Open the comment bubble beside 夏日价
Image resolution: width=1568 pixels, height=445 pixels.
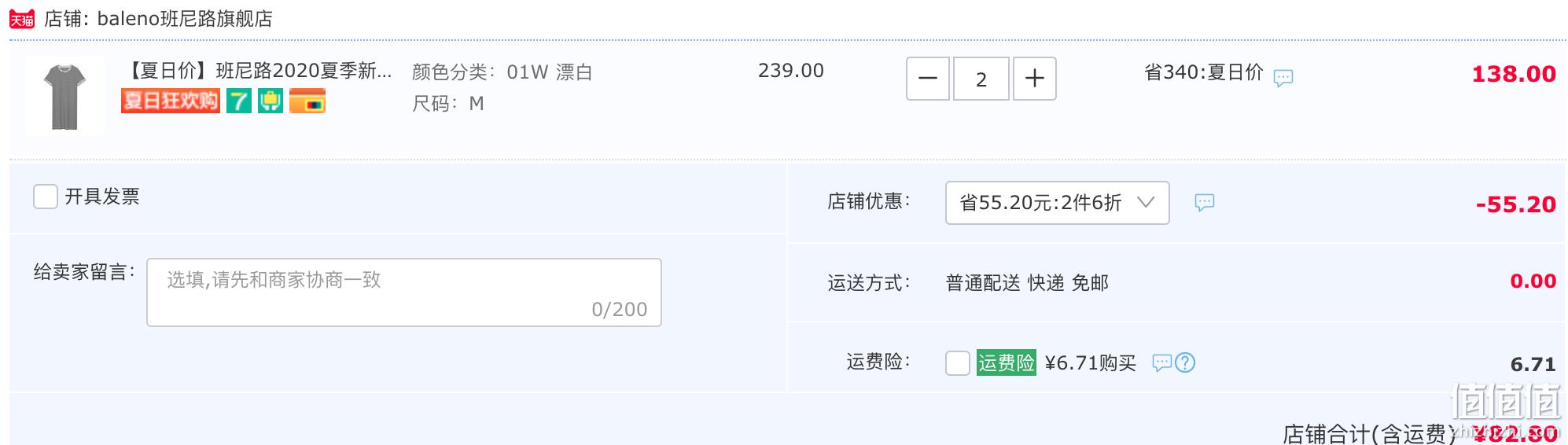pos(1283,77)
